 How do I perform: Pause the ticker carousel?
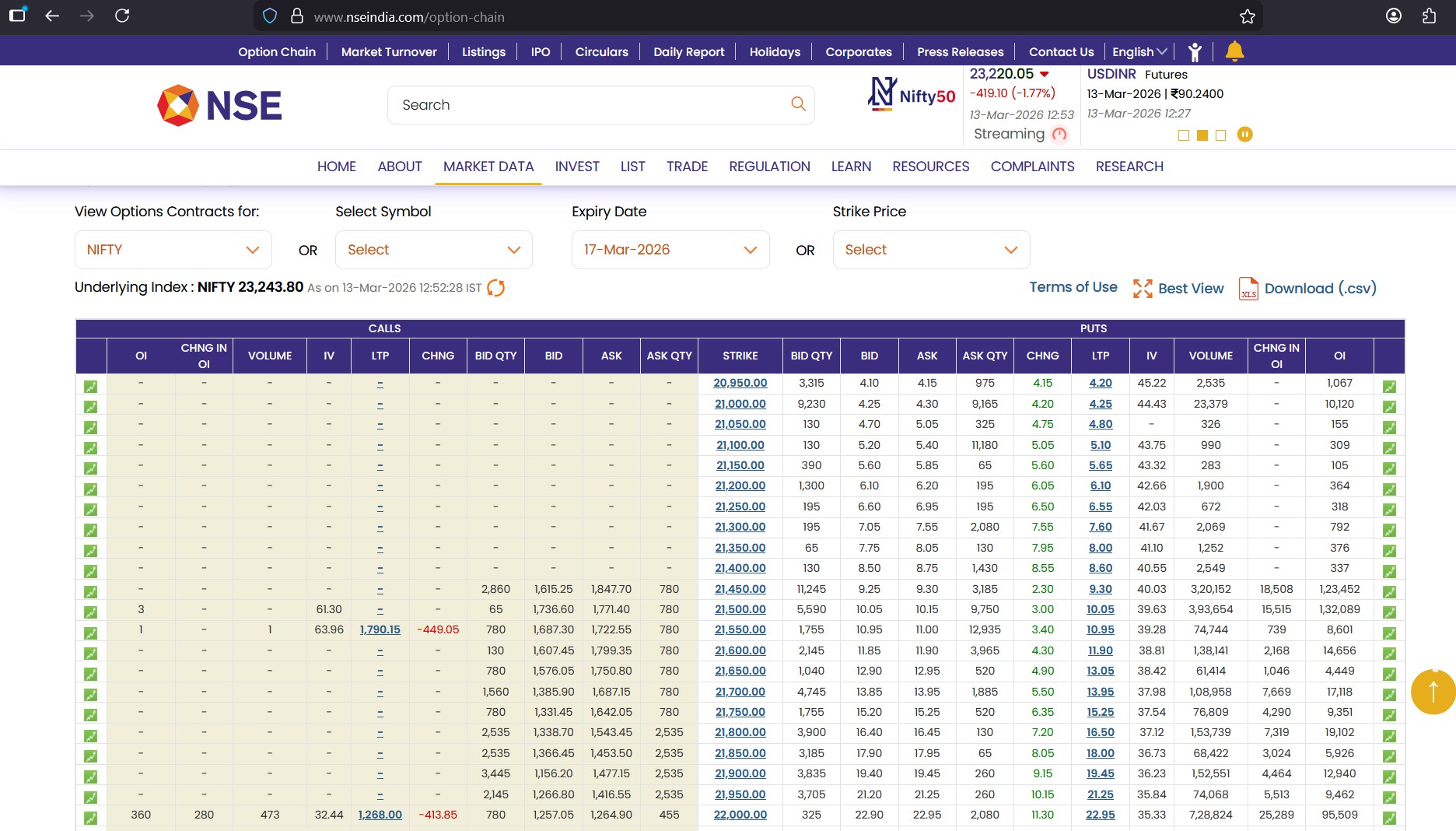[x=1244, y=135]
